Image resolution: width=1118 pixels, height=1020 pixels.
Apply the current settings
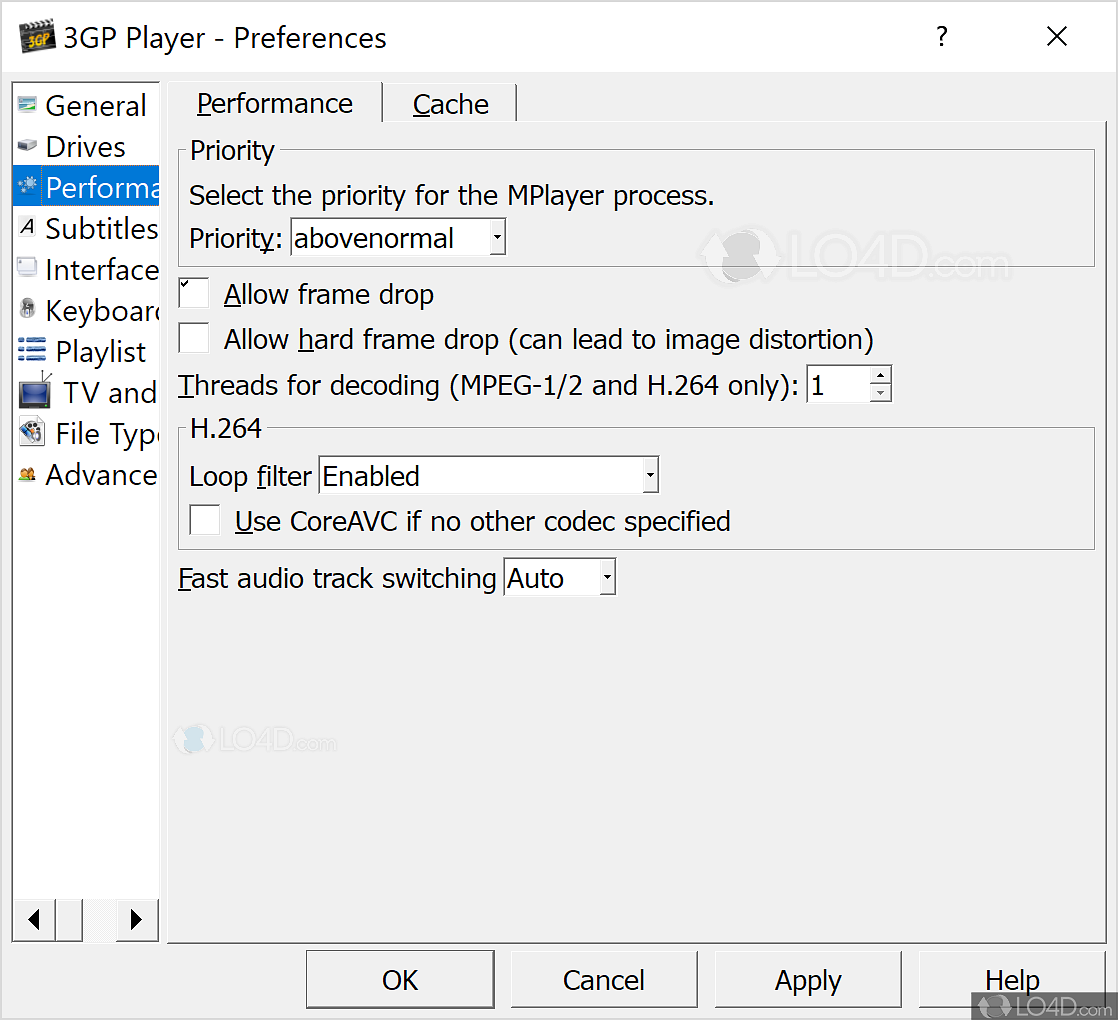click(x=808, y=980)
